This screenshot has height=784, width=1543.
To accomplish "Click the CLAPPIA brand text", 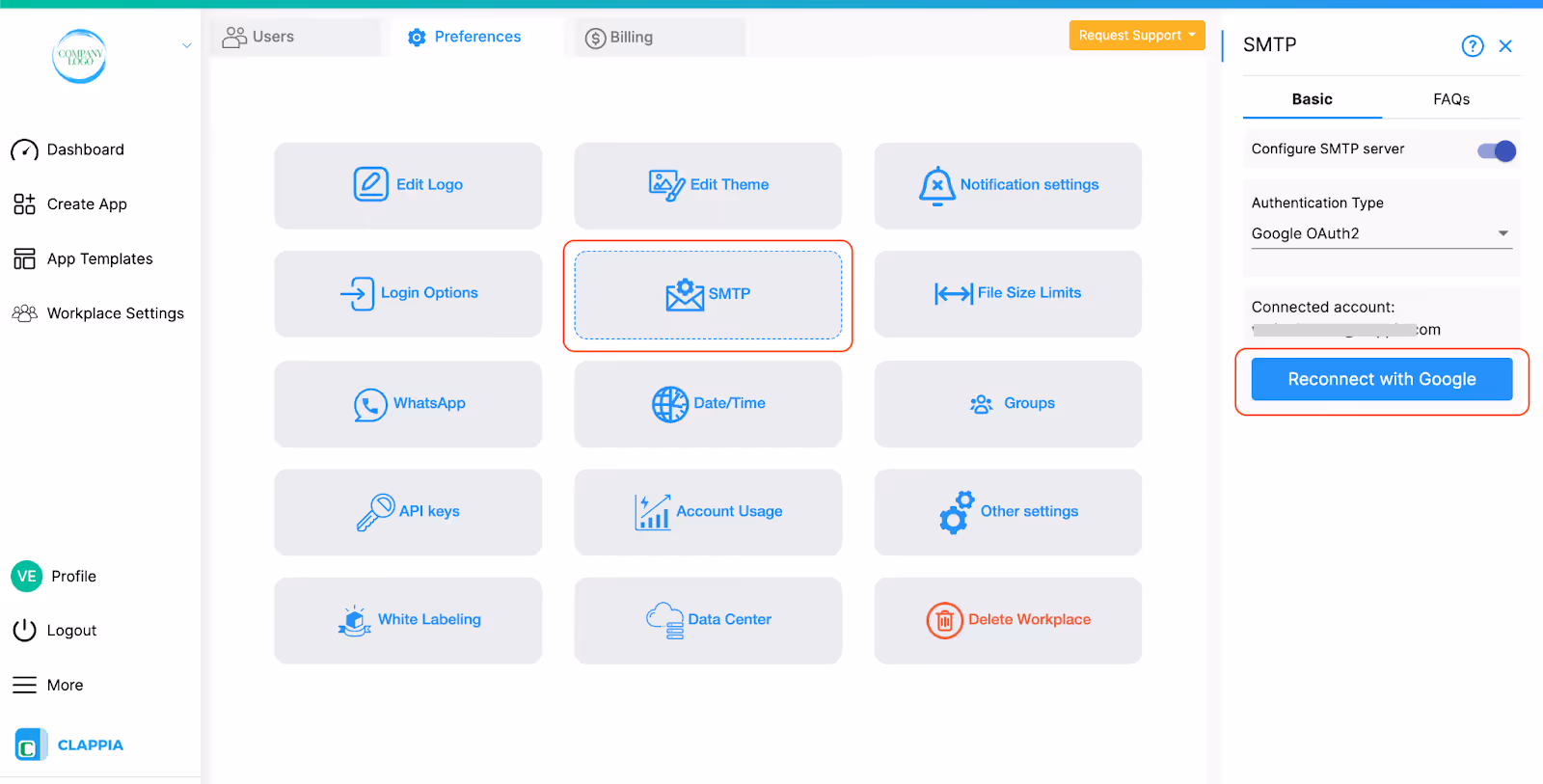I will pos(91,744).
